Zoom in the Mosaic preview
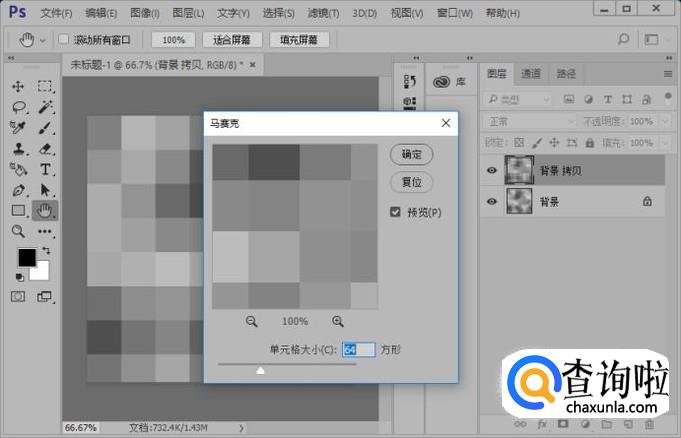 (337, 322)
